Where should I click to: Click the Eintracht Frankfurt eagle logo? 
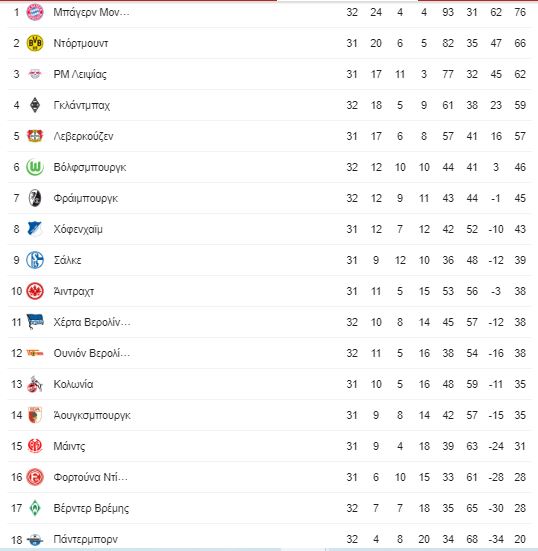point(35,291)
